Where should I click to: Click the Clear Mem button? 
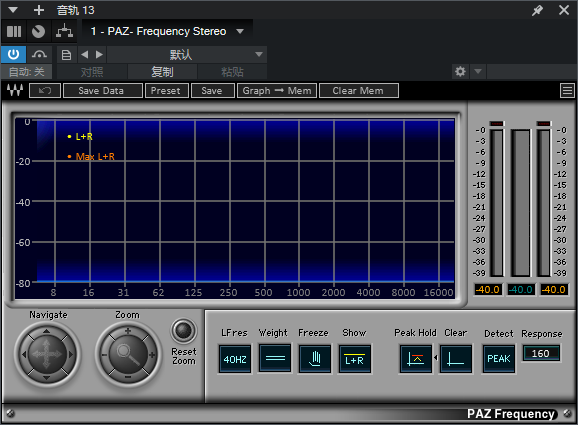coord(359,91)
